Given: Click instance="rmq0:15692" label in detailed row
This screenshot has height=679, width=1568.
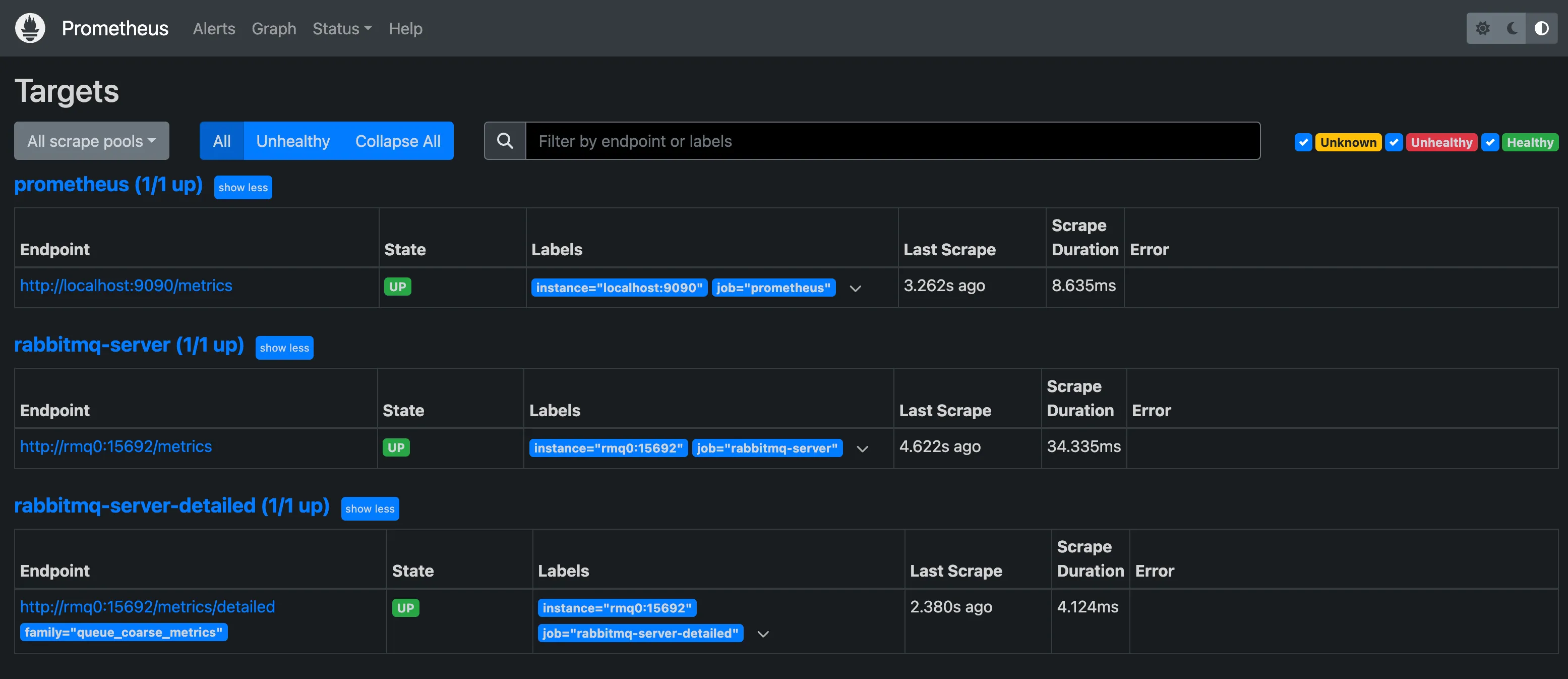Looking at the screenshot, I should (617, 608).
